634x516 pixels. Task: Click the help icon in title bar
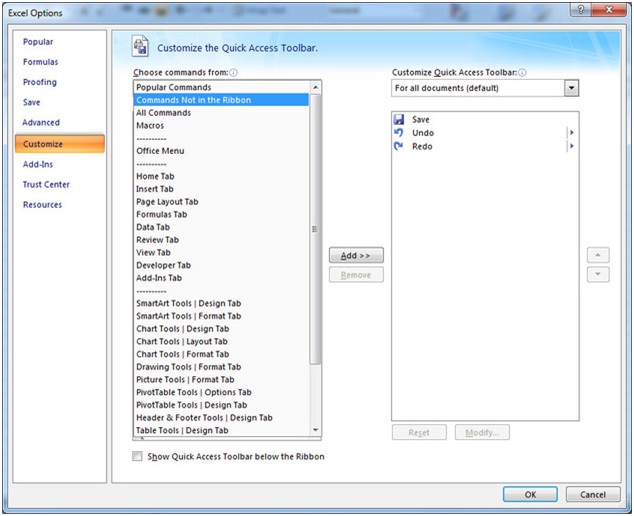(x=580, y=11)
